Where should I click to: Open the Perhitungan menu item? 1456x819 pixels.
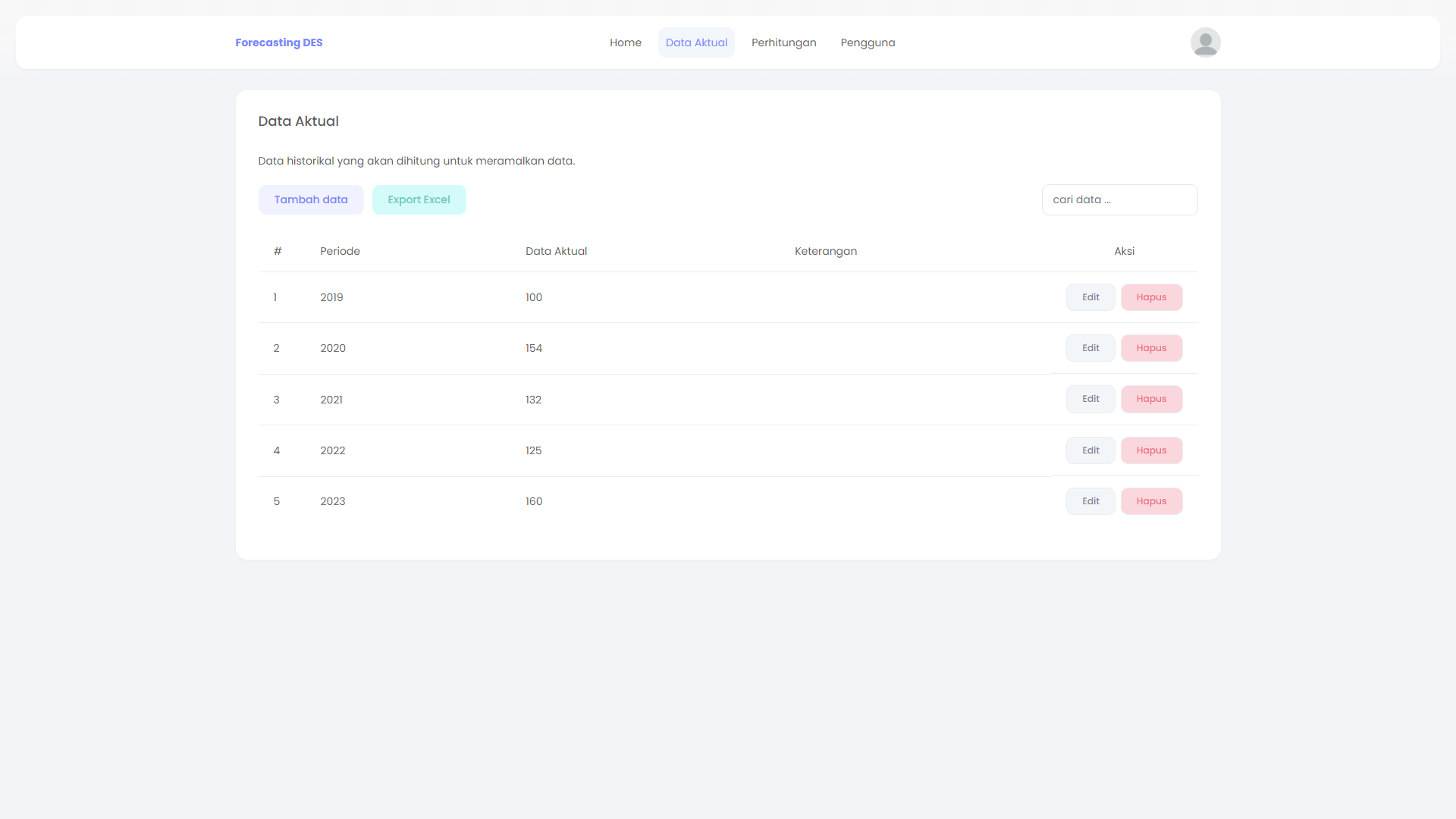pyautogui.click(x=784, y=42)
